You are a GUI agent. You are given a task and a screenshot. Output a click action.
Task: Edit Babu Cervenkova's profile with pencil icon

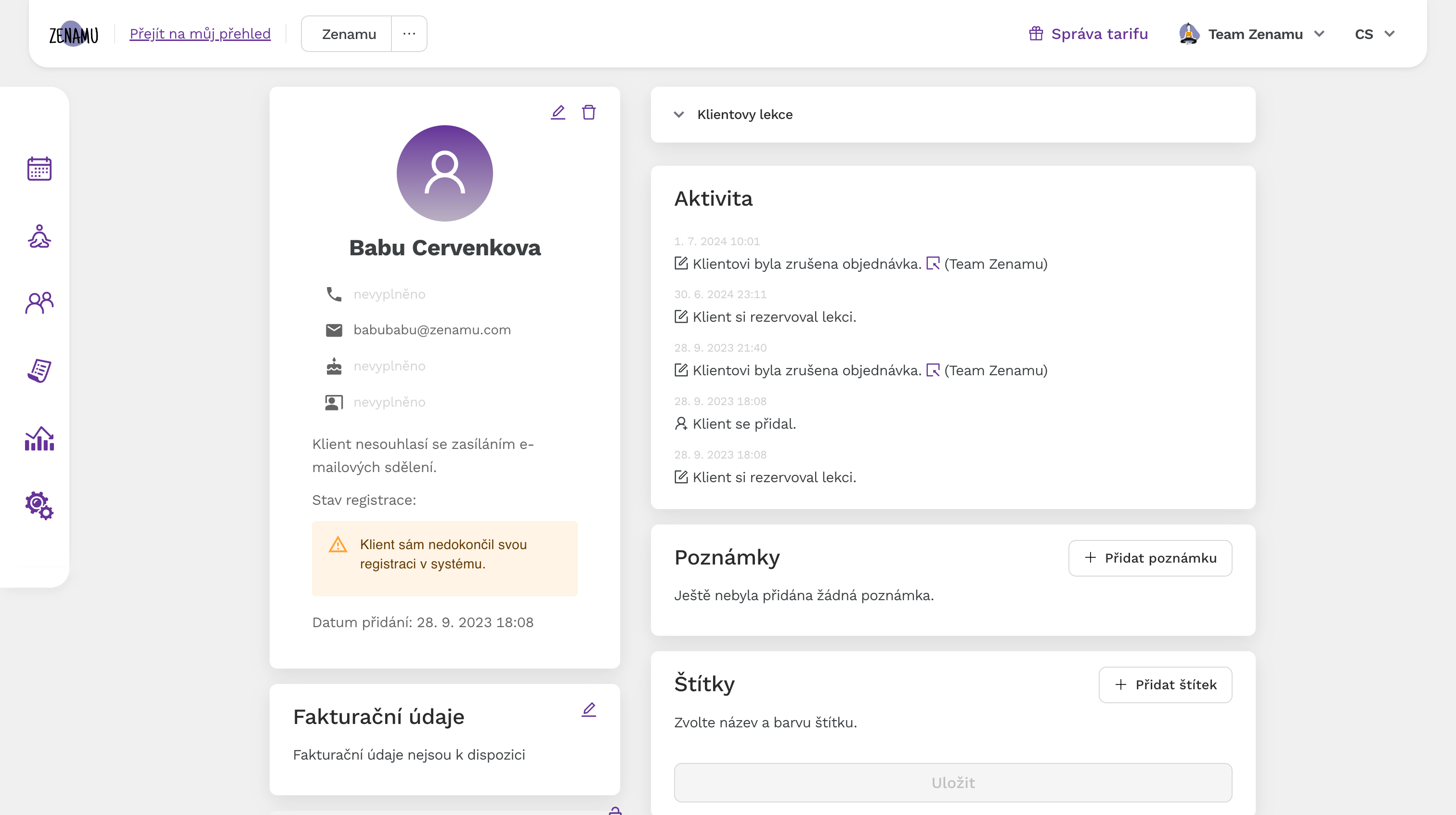558,112
